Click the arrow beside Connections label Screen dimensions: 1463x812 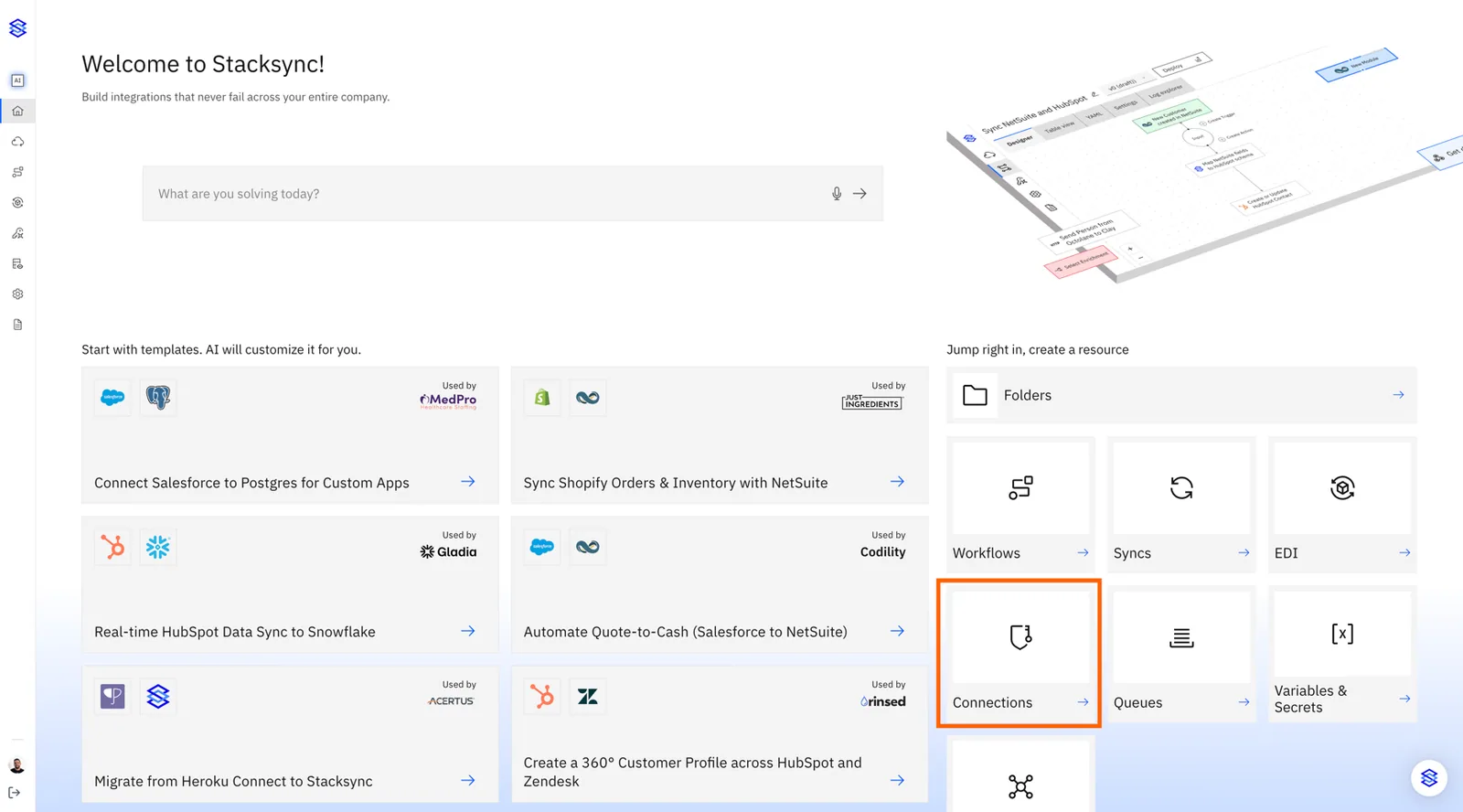pyautogui.click(x=1083, y=702)
